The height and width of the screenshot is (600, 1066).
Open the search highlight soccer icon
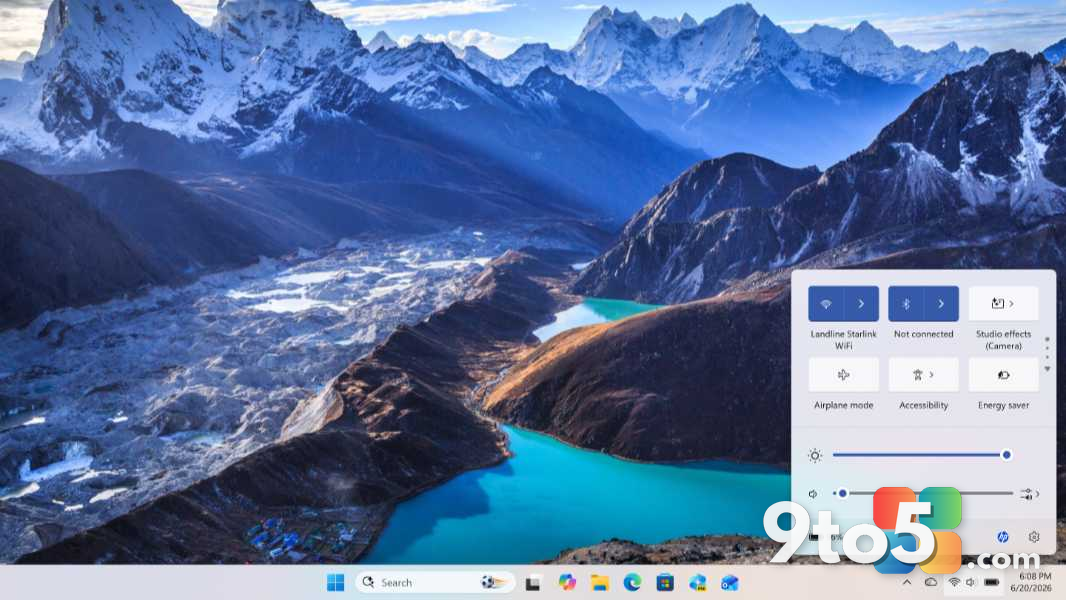(494, 582)
